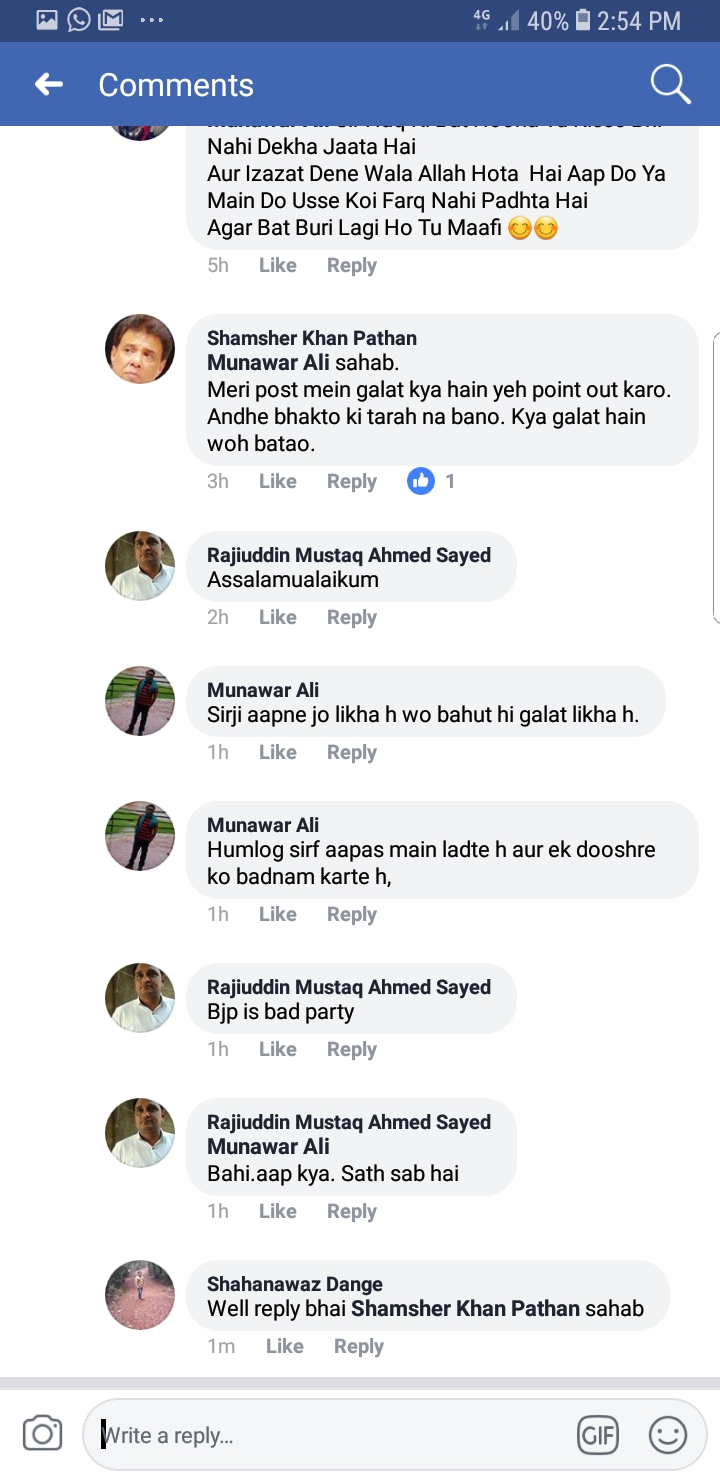Viewport: 720px width, 1480px height.
Task: Tap the GIF button in reply bar
Action: pos(598,1436)
